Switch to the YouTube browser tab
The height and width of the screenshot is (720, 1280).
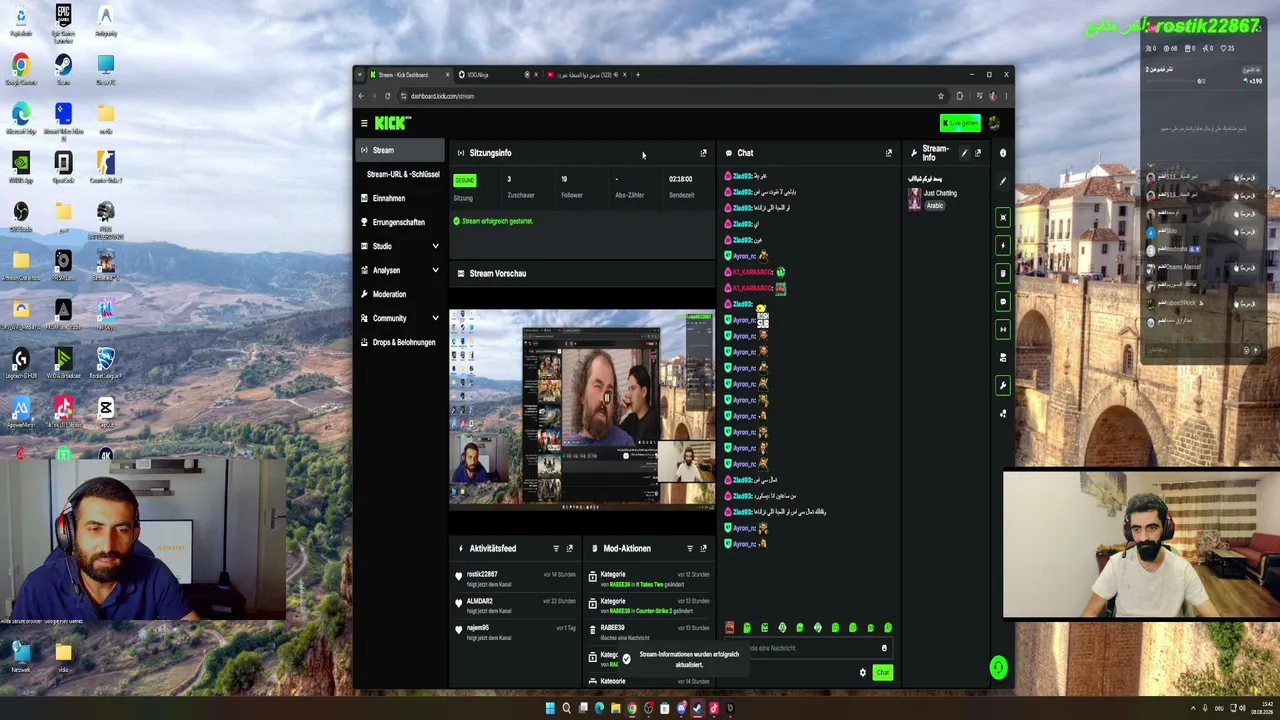pyautogui.click(x=585, y=74)
